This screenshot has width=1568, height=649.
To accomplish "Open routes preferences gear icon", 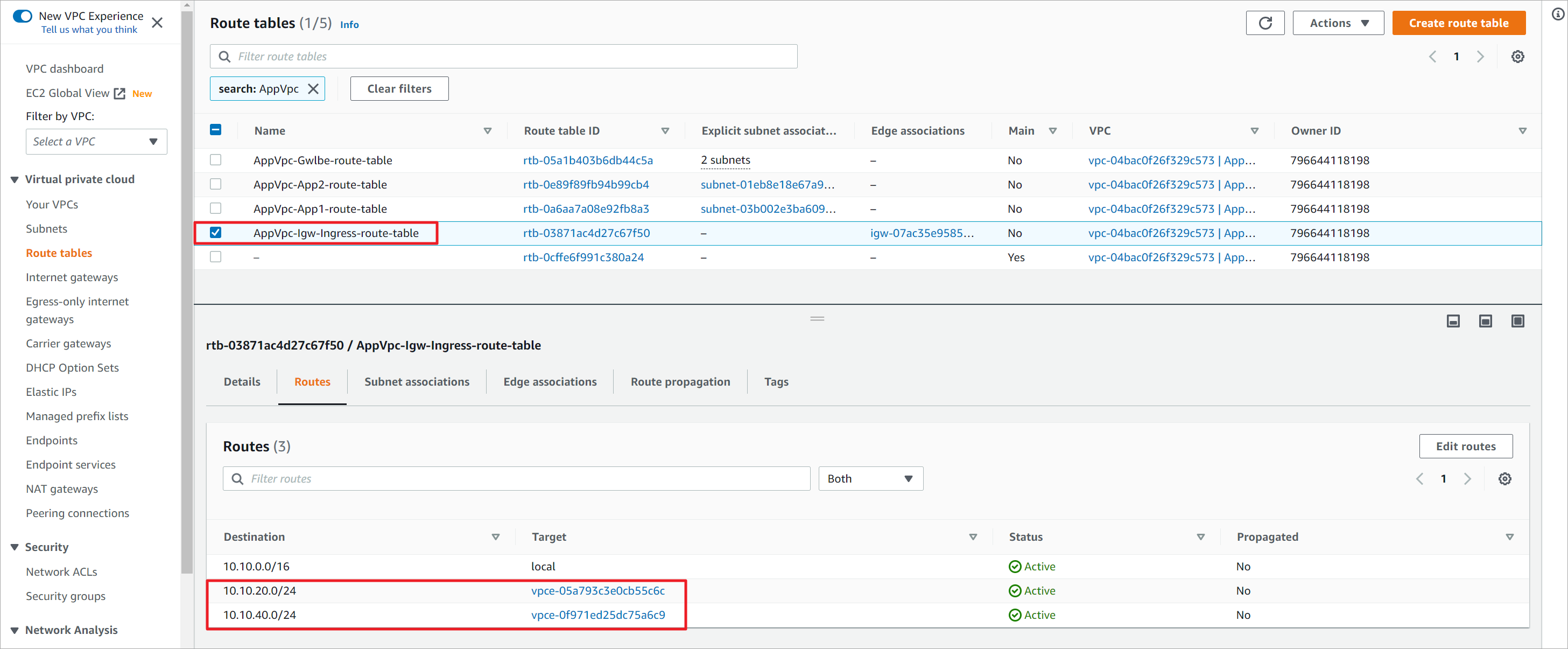I will [x=1504, y=479].
